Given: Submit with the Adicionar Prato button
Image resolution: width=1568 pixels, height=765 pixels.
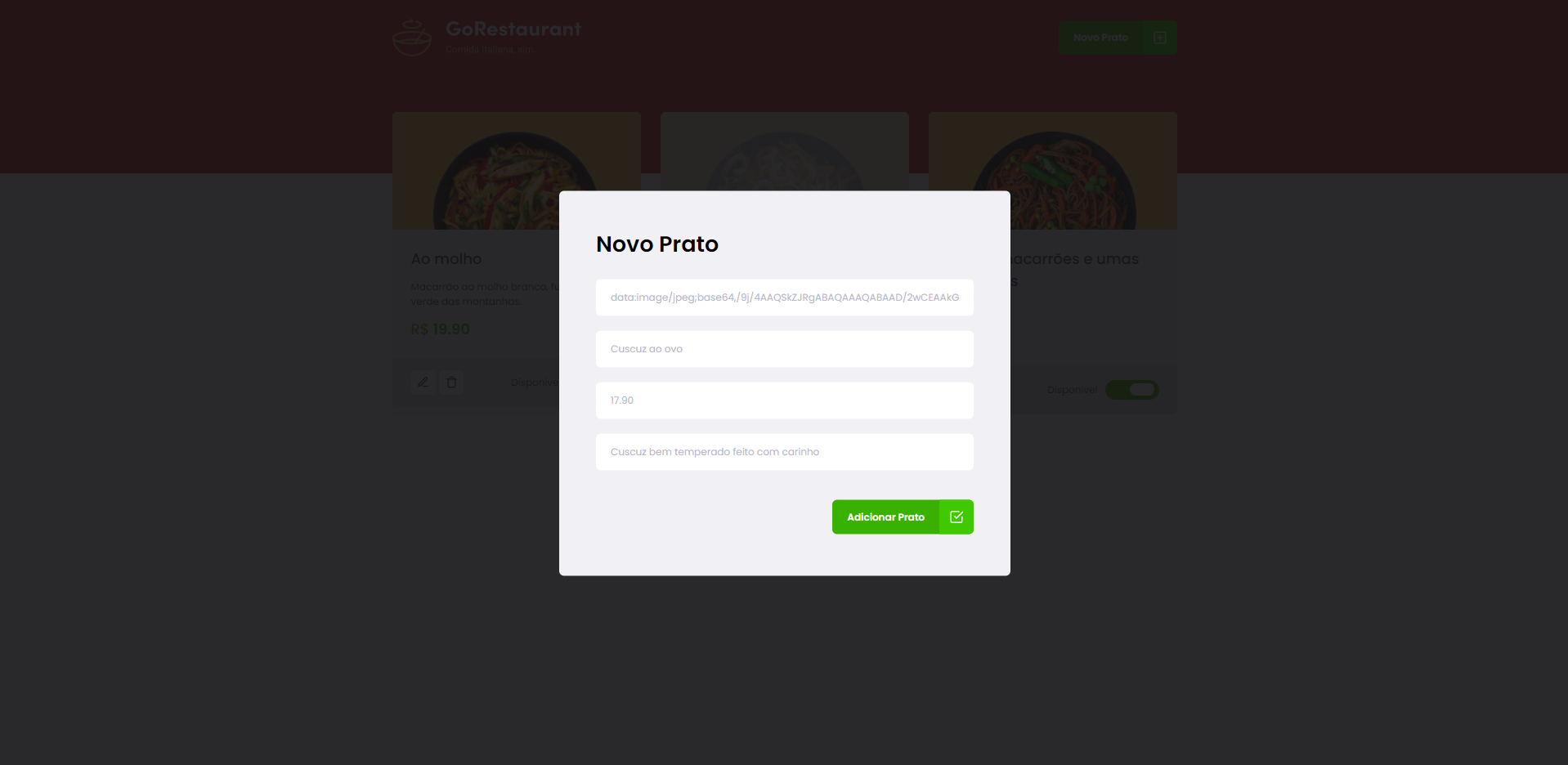Looking at the screenshot, I should click(x=903, y=517).
